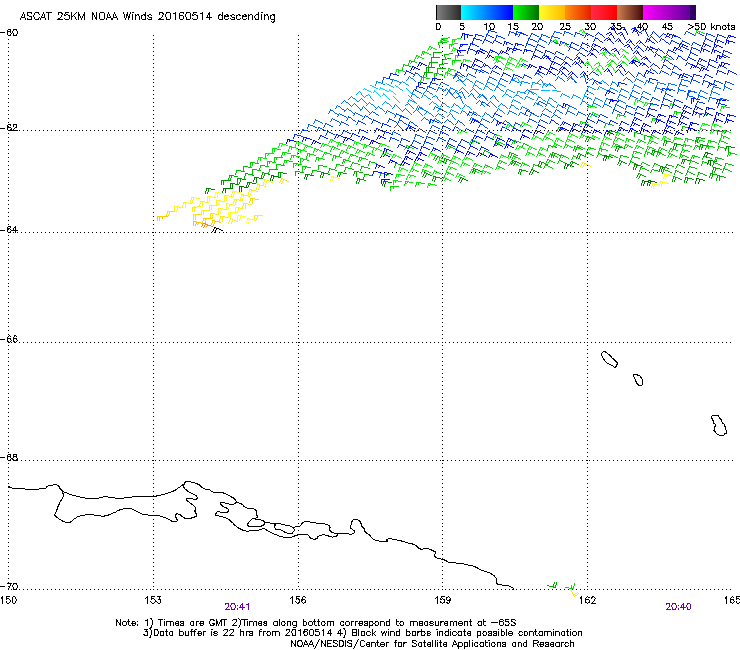Click latitude label -64
Viewport: 740px width, 650px height.
click(x=9, y=230)
